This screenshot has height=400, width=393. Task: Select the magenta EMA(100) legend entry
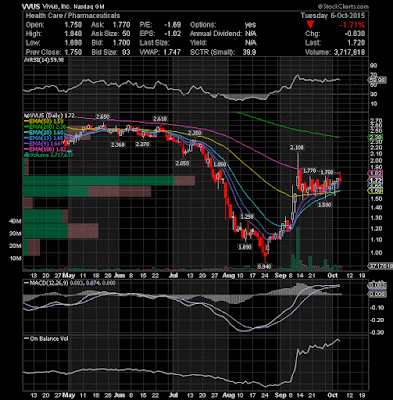click(45, 149)
